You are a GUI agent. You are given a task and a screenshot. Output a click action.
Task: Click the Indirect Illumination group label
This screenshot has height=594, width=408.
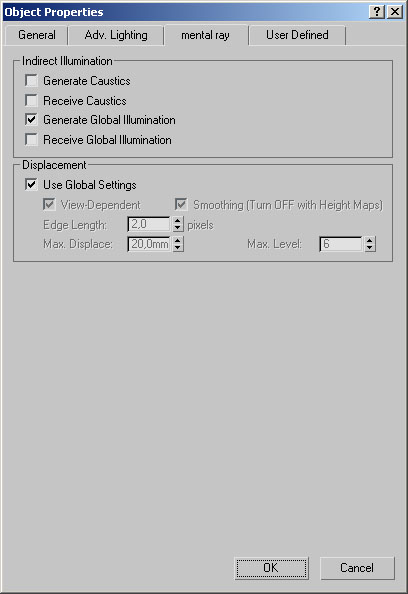tap(67, 61)
